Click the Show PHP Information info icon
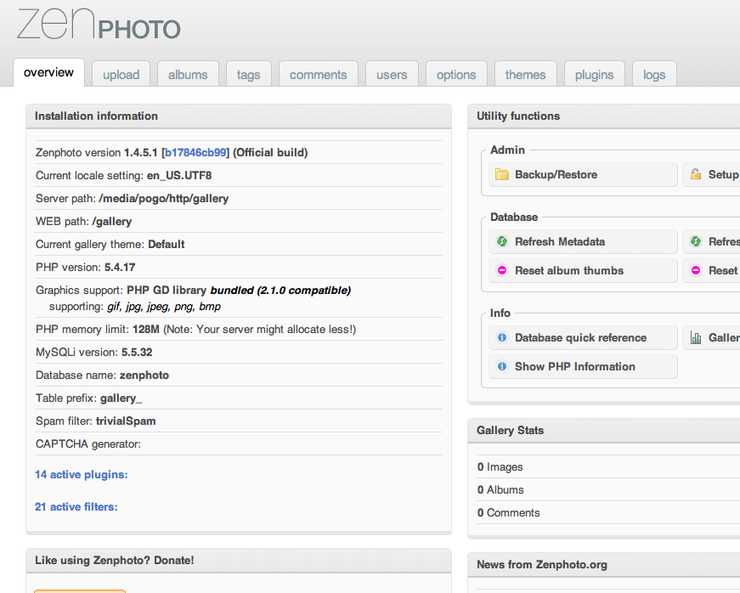The width and height of the screenshot is (740, 593). click(502, 366)
